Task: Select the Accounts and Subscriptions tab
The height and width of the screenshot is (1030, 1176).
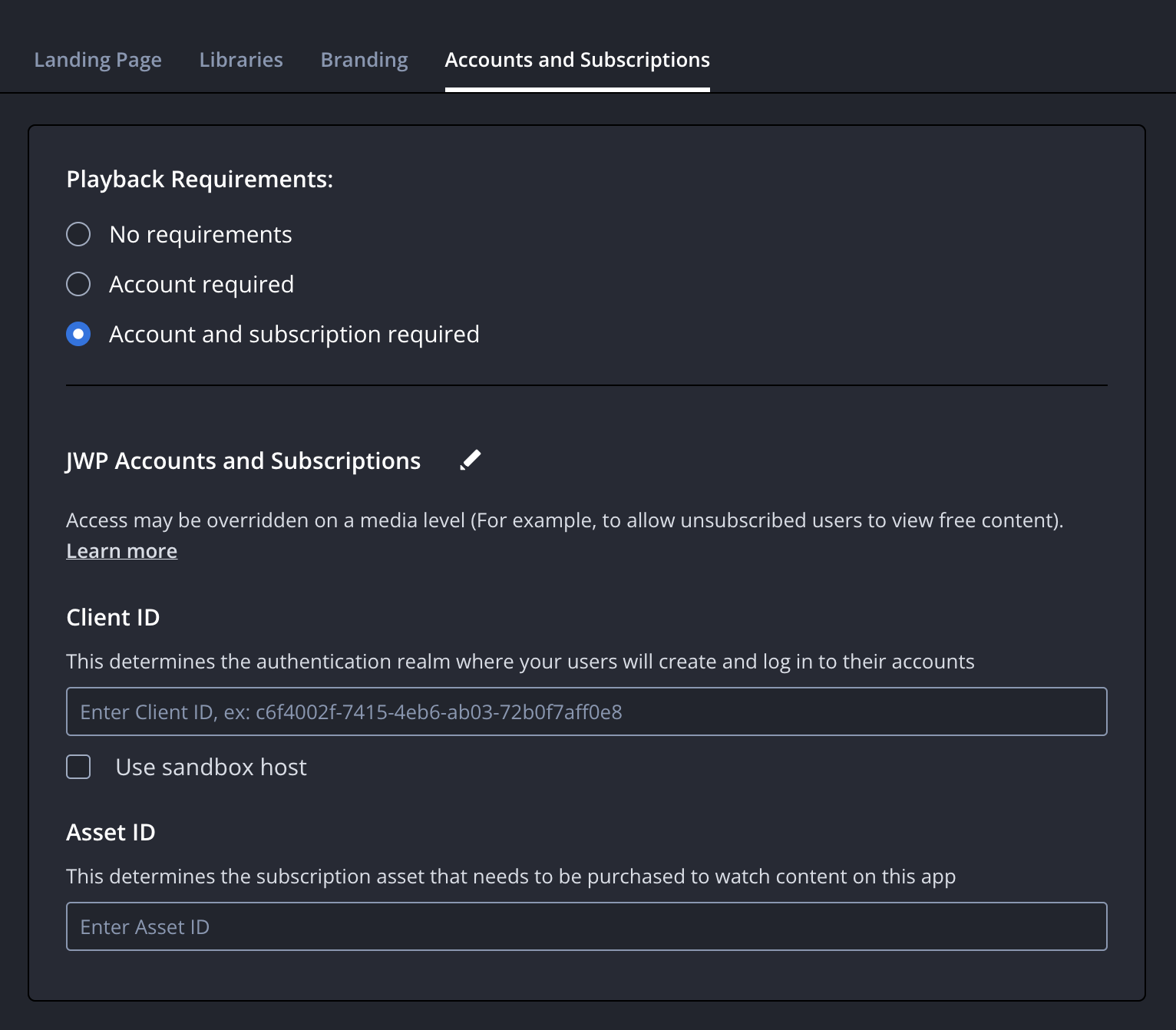Action: 577,60
